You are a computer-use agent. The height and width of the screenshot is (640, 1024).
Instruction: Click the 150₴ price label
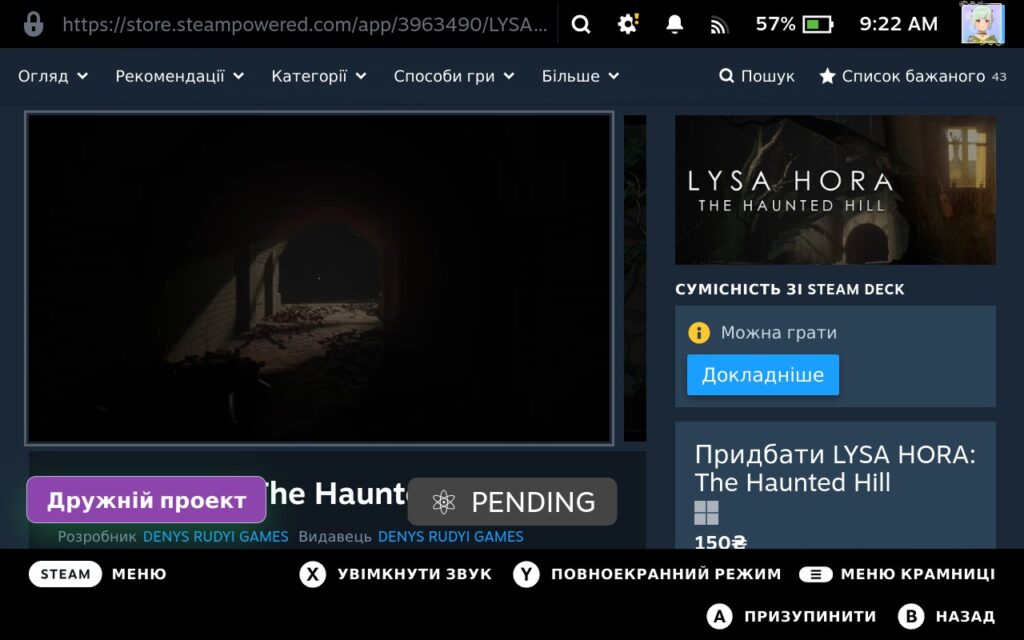tap(720, 541)
